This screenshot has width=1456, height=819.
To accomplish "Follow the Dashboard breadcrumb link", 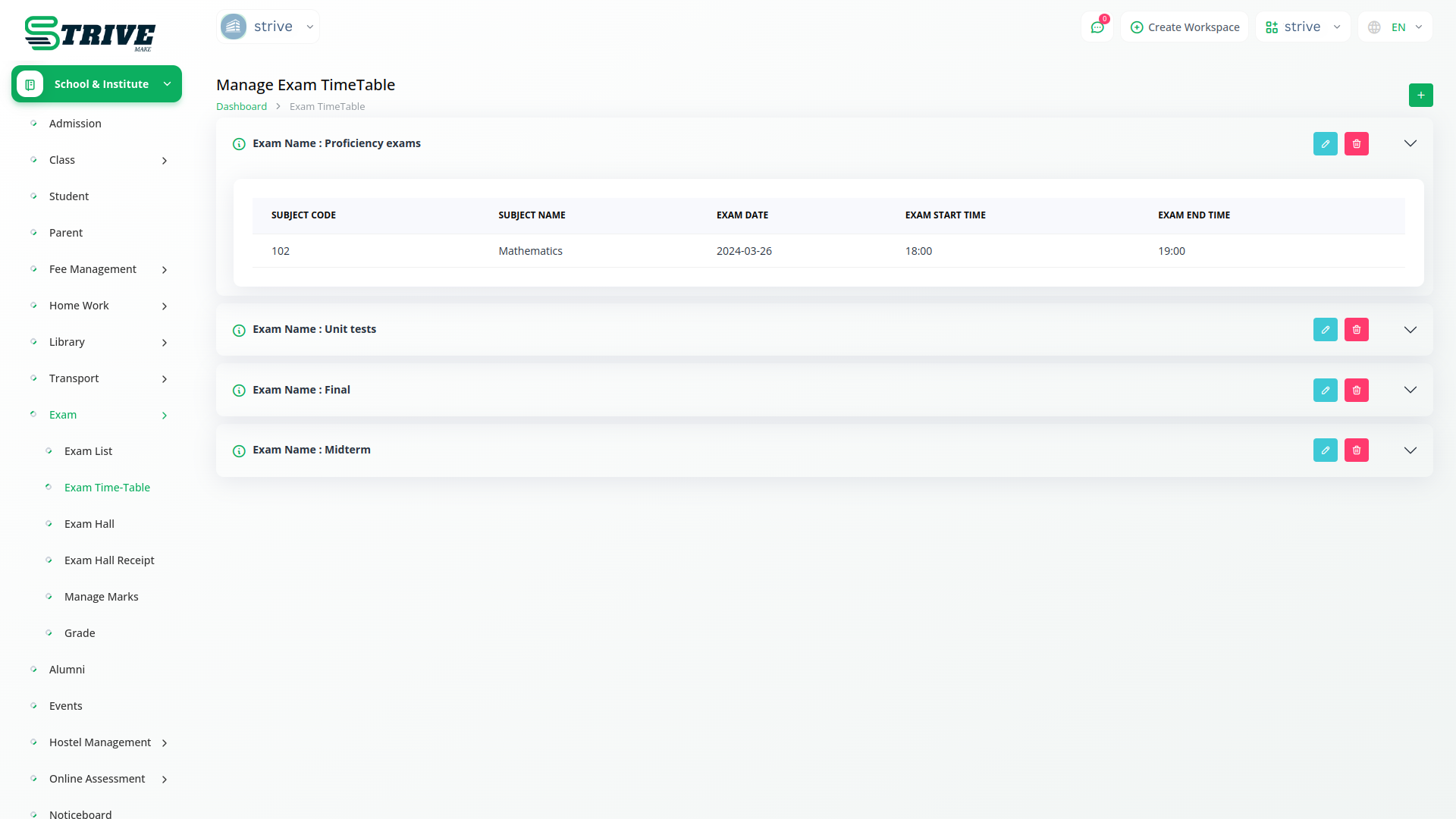I will tap(241, 106).
